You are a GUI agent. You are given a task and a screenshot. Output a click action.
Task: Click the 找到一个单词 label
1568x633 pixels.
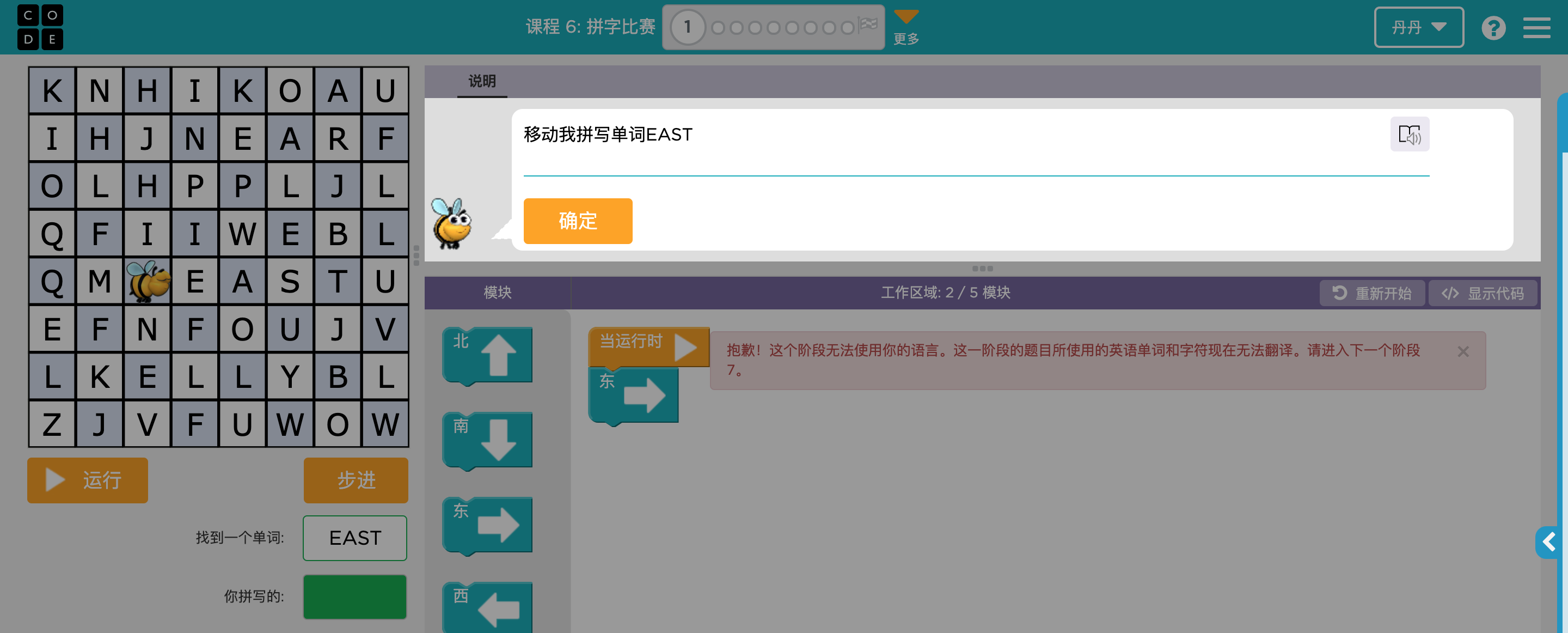(x=240, y=538)
